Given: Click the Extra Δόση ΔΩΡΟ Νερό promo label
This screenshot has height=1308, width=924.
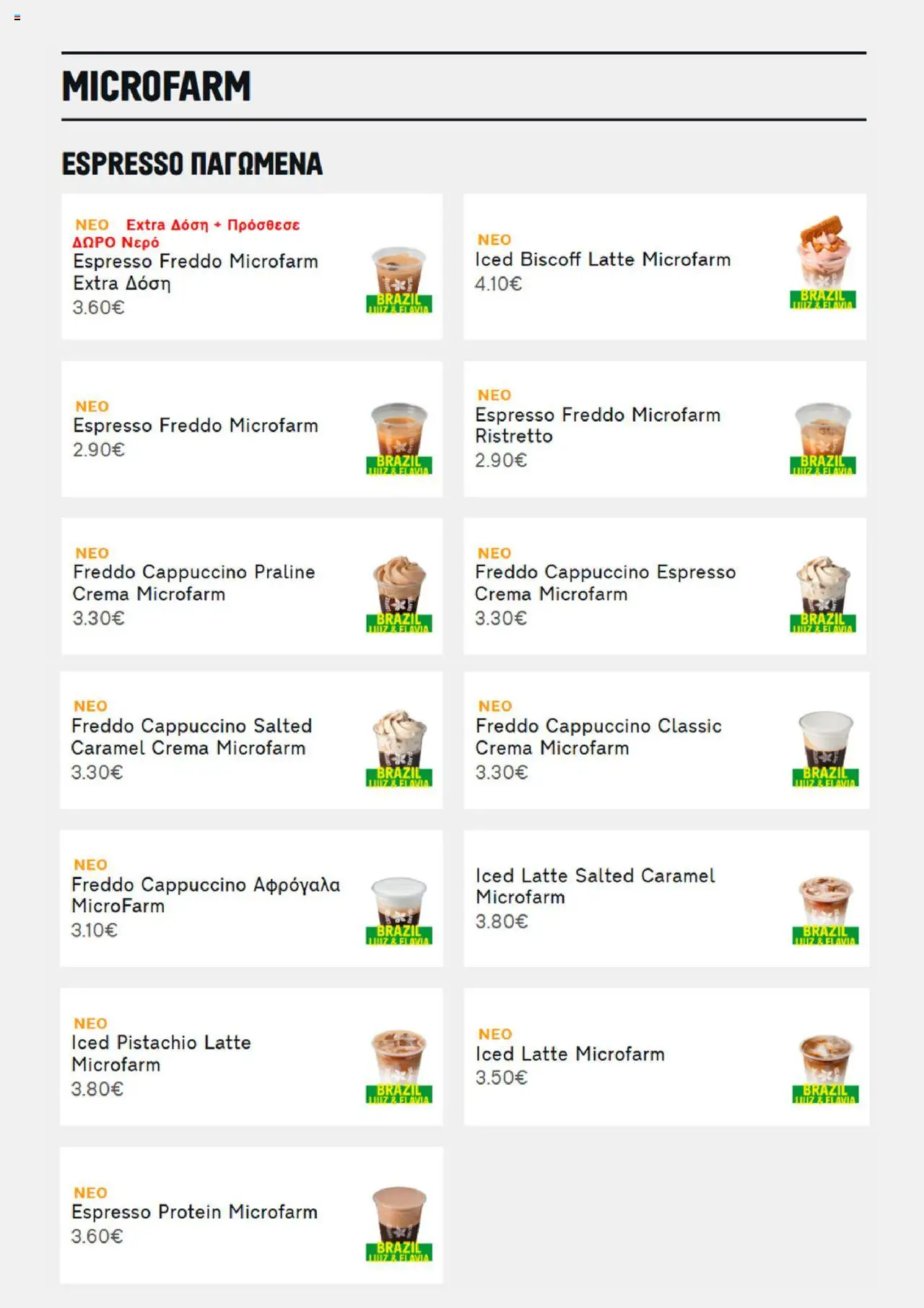Looking at the screenshot, I should coord(188,233).
